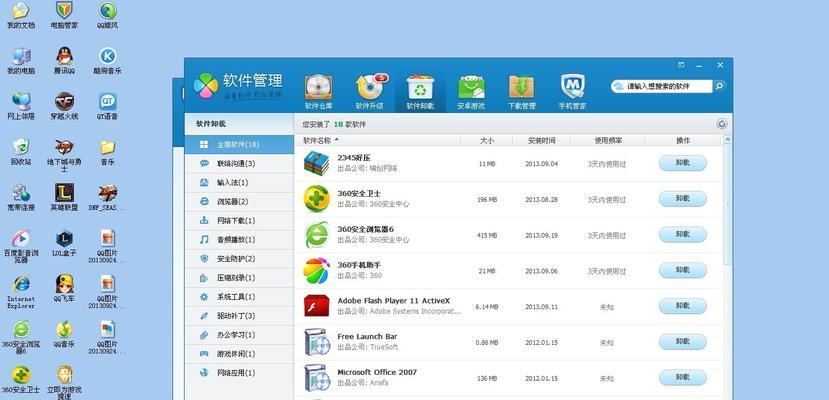The image size is (829, 400).
Task: Click the 360手机助手 colorful icon in list
Action: [316, 271]
